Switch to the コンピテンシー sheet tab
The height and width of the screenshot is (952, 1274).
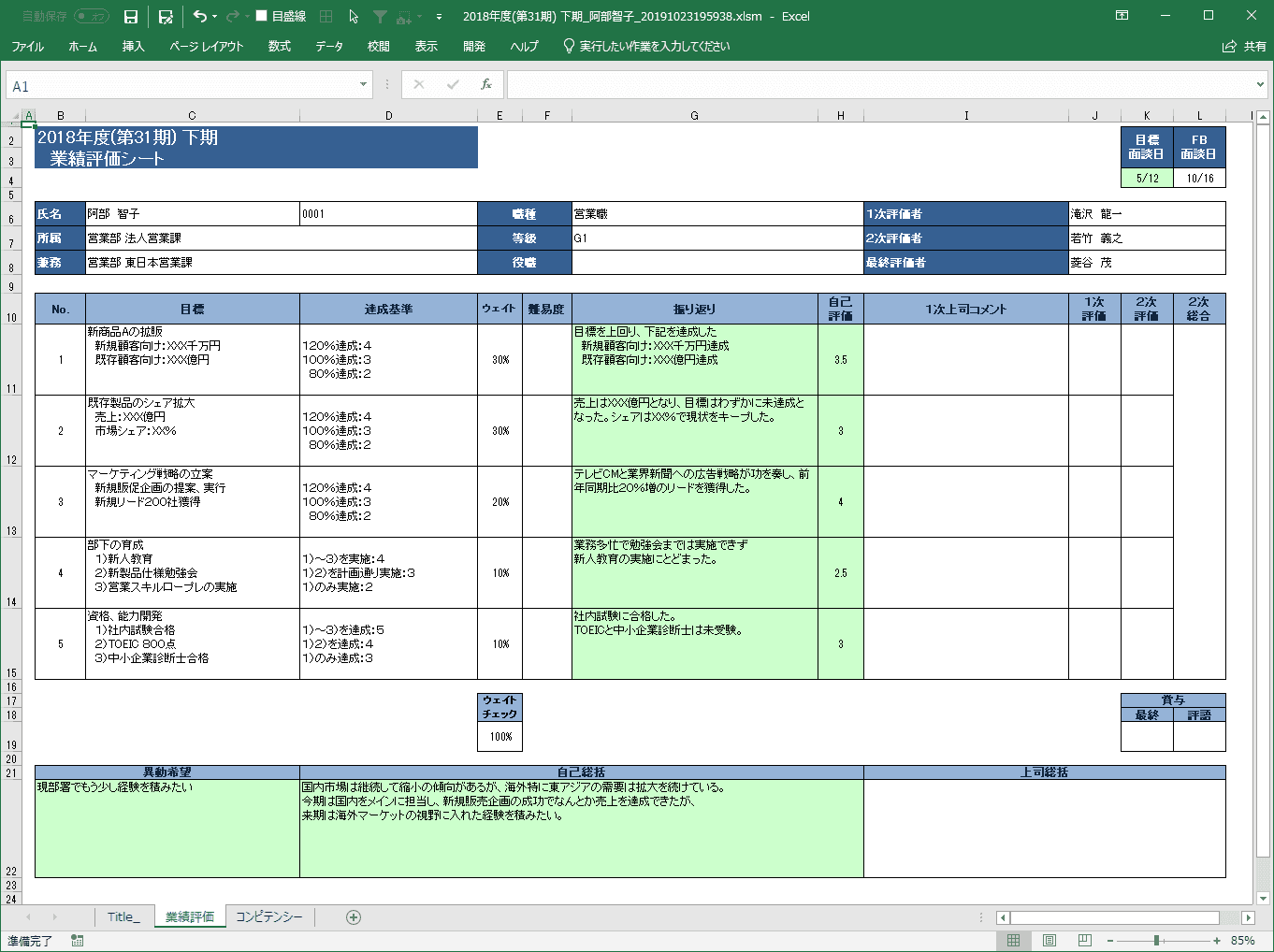tap(268, 917)
